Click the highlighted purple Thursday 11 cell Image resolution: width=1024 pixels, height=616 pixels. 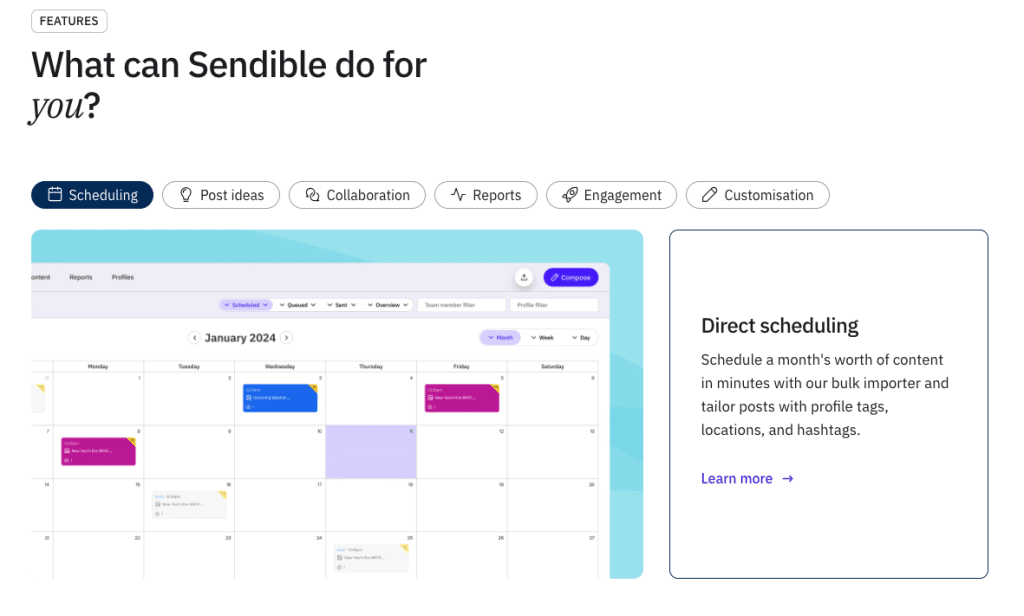[370, 452]
